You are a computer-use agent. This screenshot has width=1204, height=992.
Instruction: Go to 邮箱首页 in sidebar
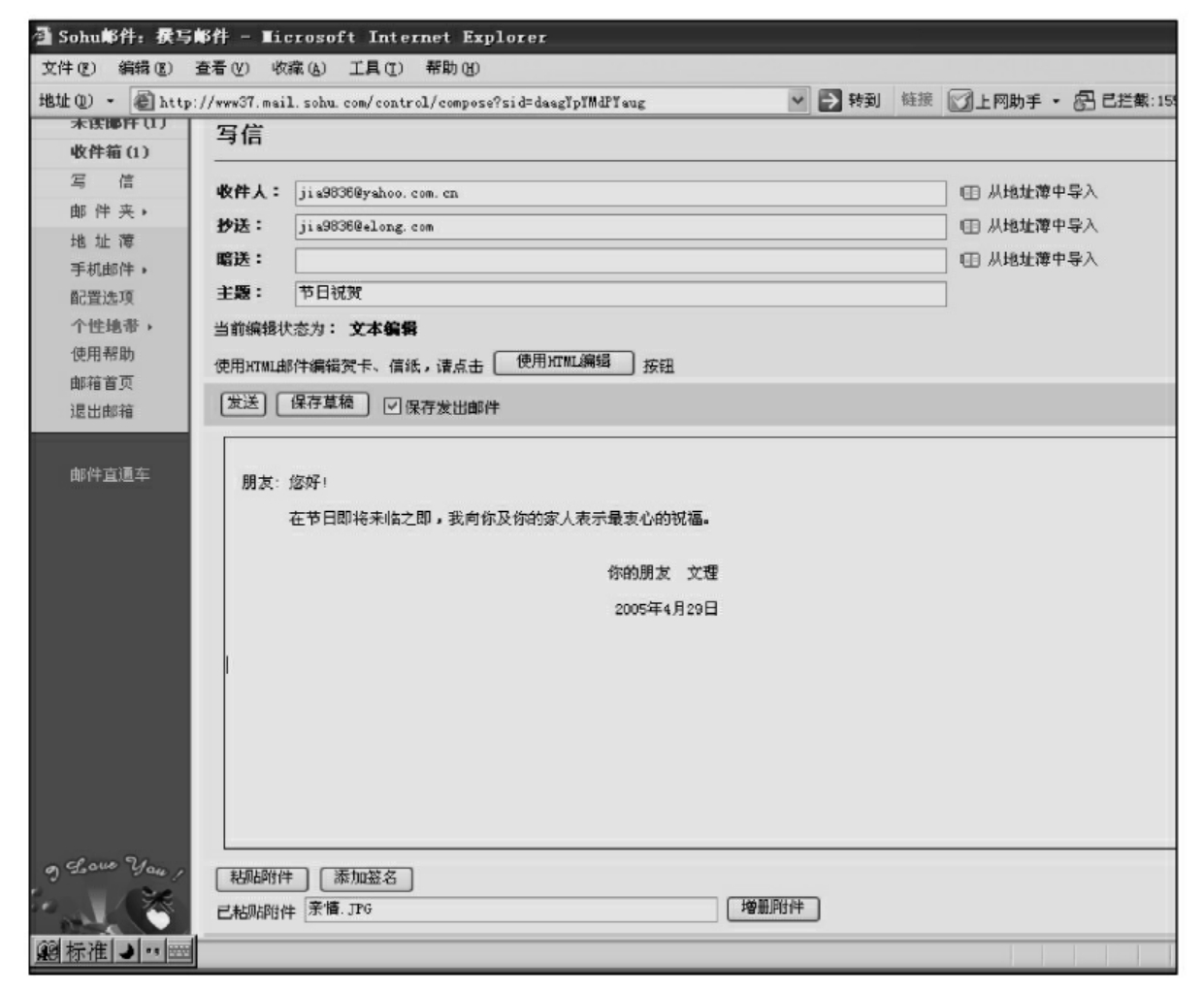[102, 383]
